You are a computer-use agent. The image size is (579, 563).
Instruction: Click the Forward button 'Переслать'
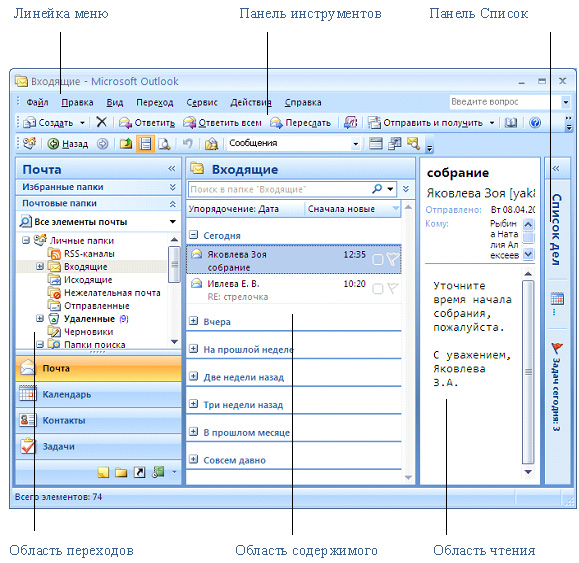click(x=300, y=123)
